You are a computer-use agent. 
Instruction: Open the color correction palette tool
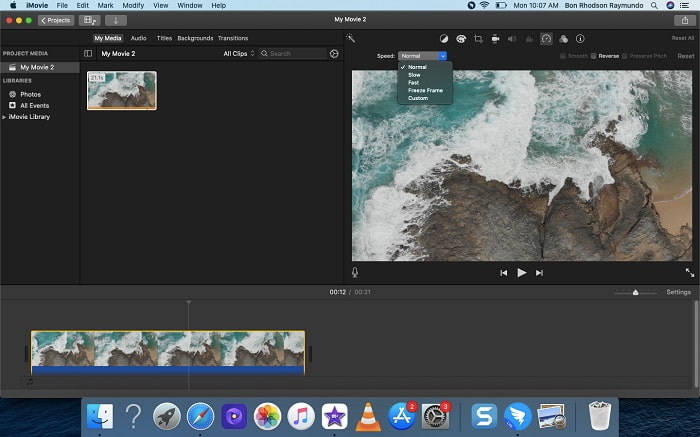[461, 39]
